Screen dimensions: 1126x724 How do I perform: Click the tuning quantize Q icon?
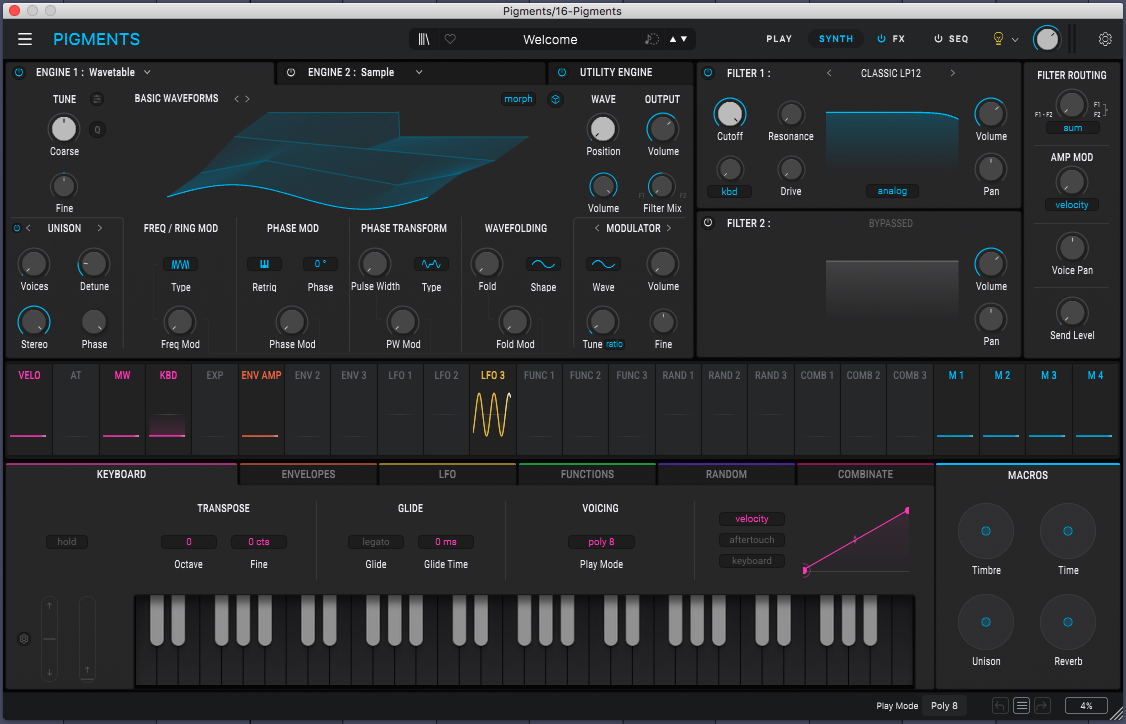point(97,129)
